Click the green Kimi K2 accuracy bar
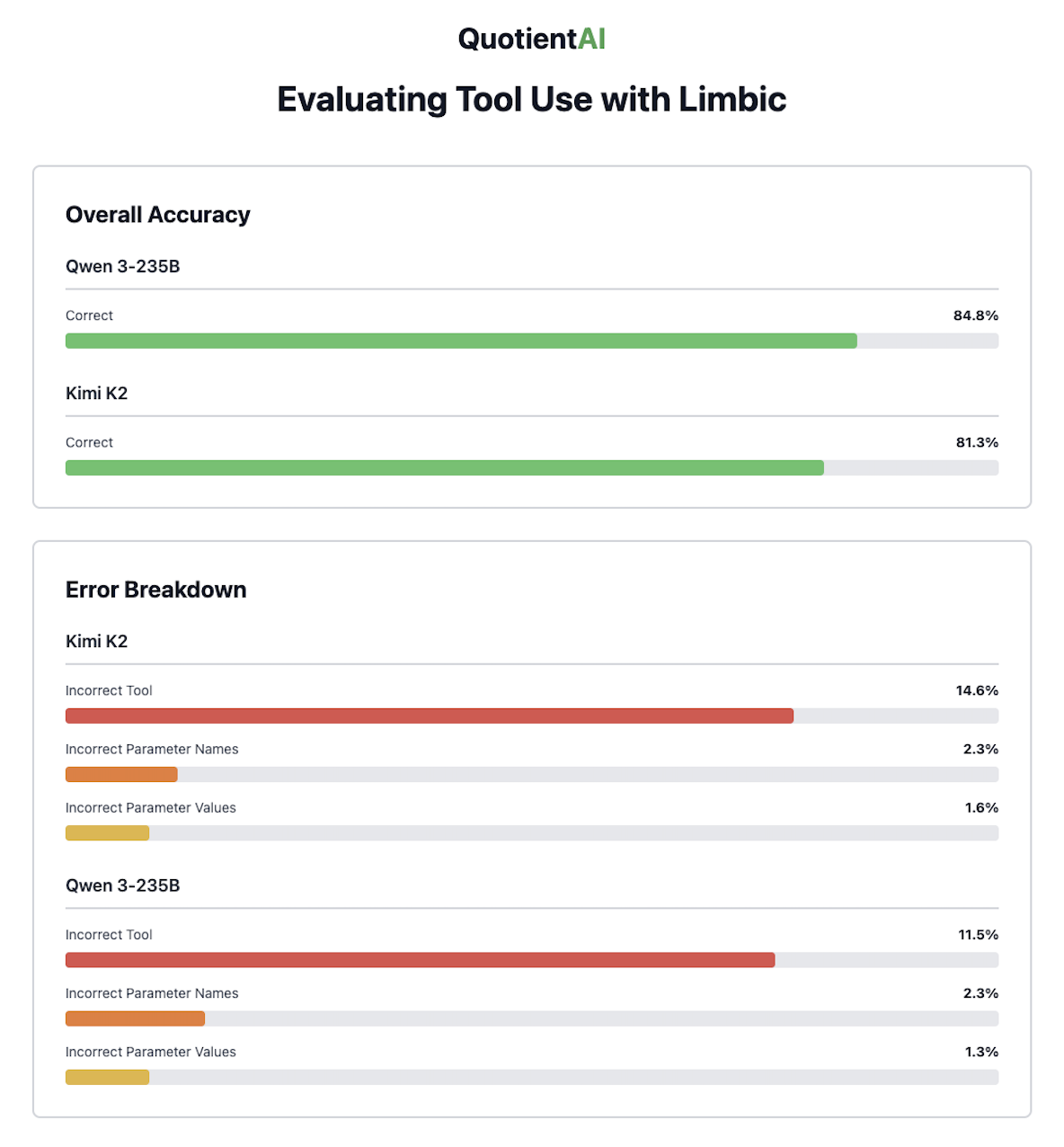The image size is (1064, 1147). pyautogui.click(x=445, y=467)
